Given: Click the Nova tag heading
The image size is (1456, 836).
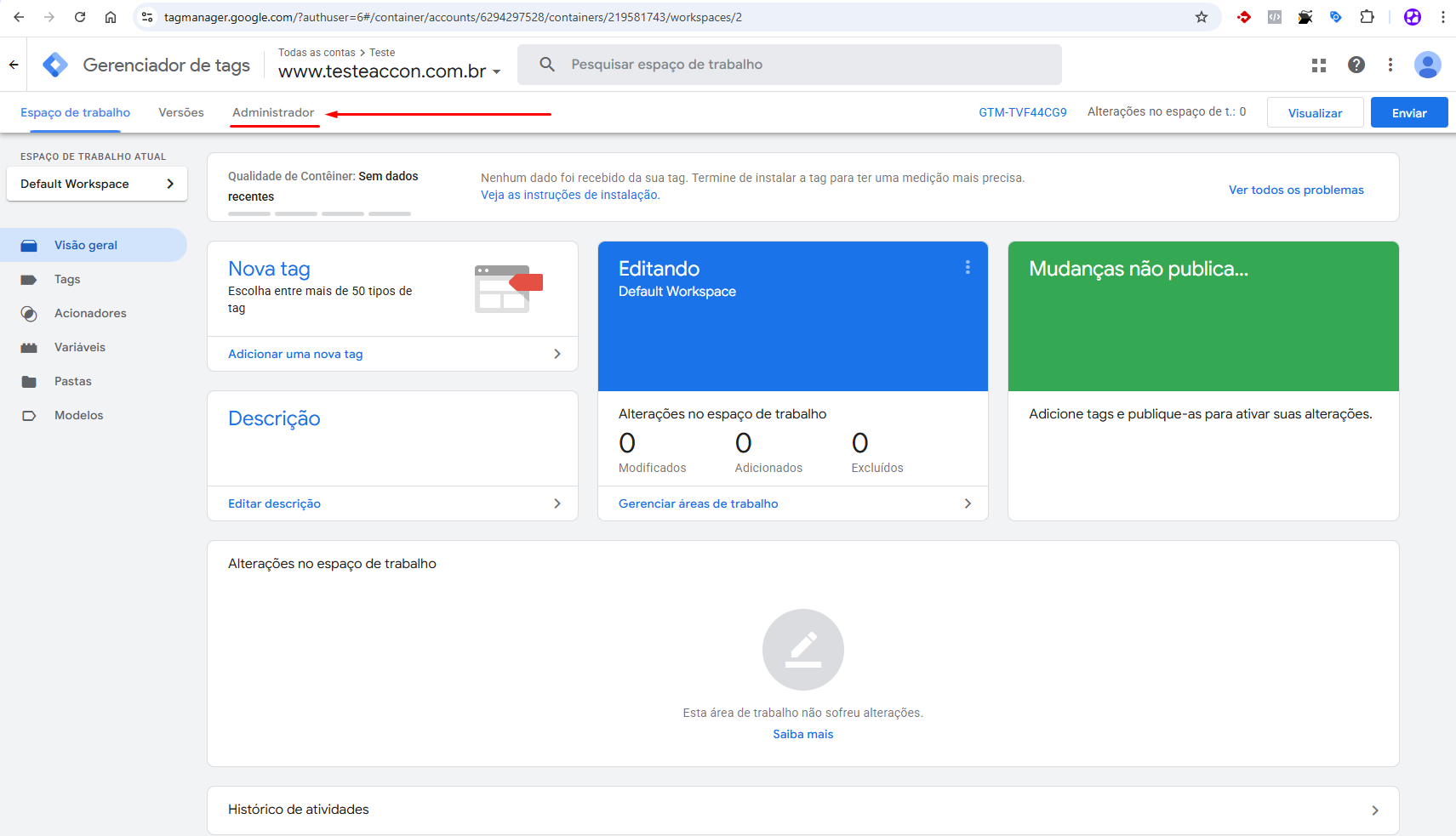Looking at the screenshot, I should tap(269, 269).
